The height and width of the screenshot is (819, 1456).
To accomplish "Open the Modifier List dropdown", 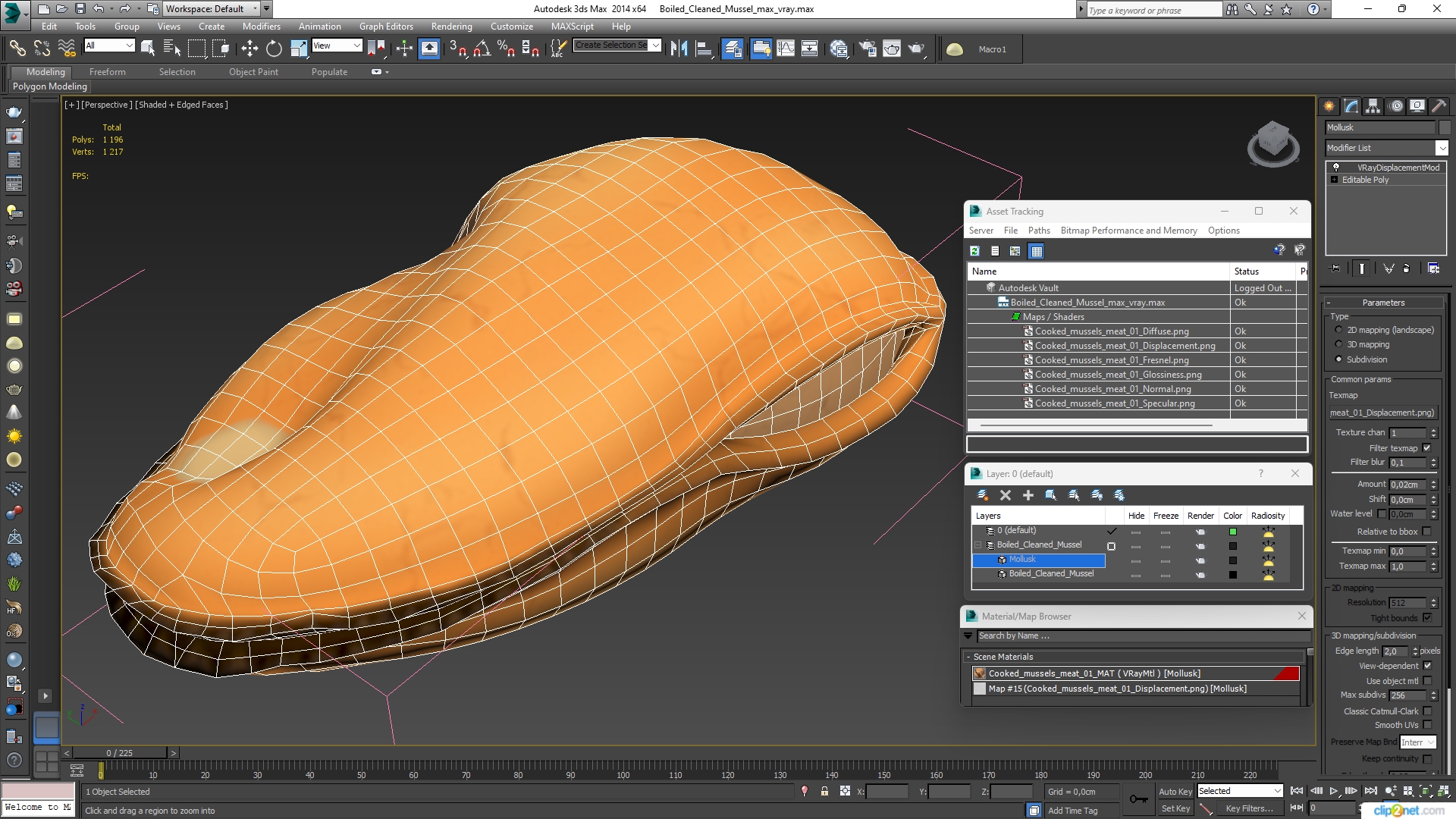I will click(1387, 148).
